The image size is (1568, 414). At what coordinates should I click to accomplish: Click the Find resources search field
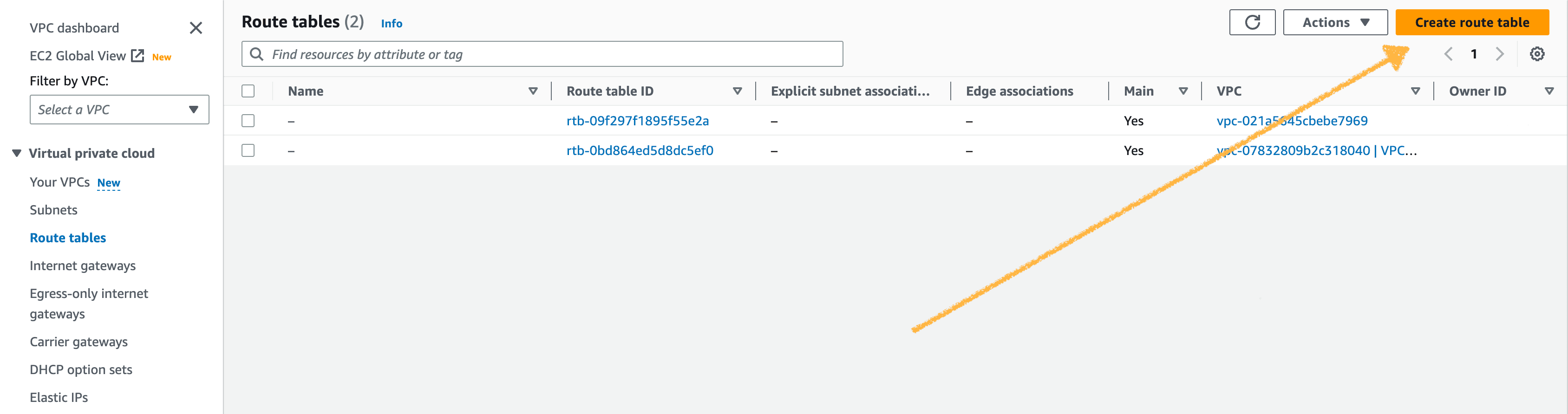(542, 54)
